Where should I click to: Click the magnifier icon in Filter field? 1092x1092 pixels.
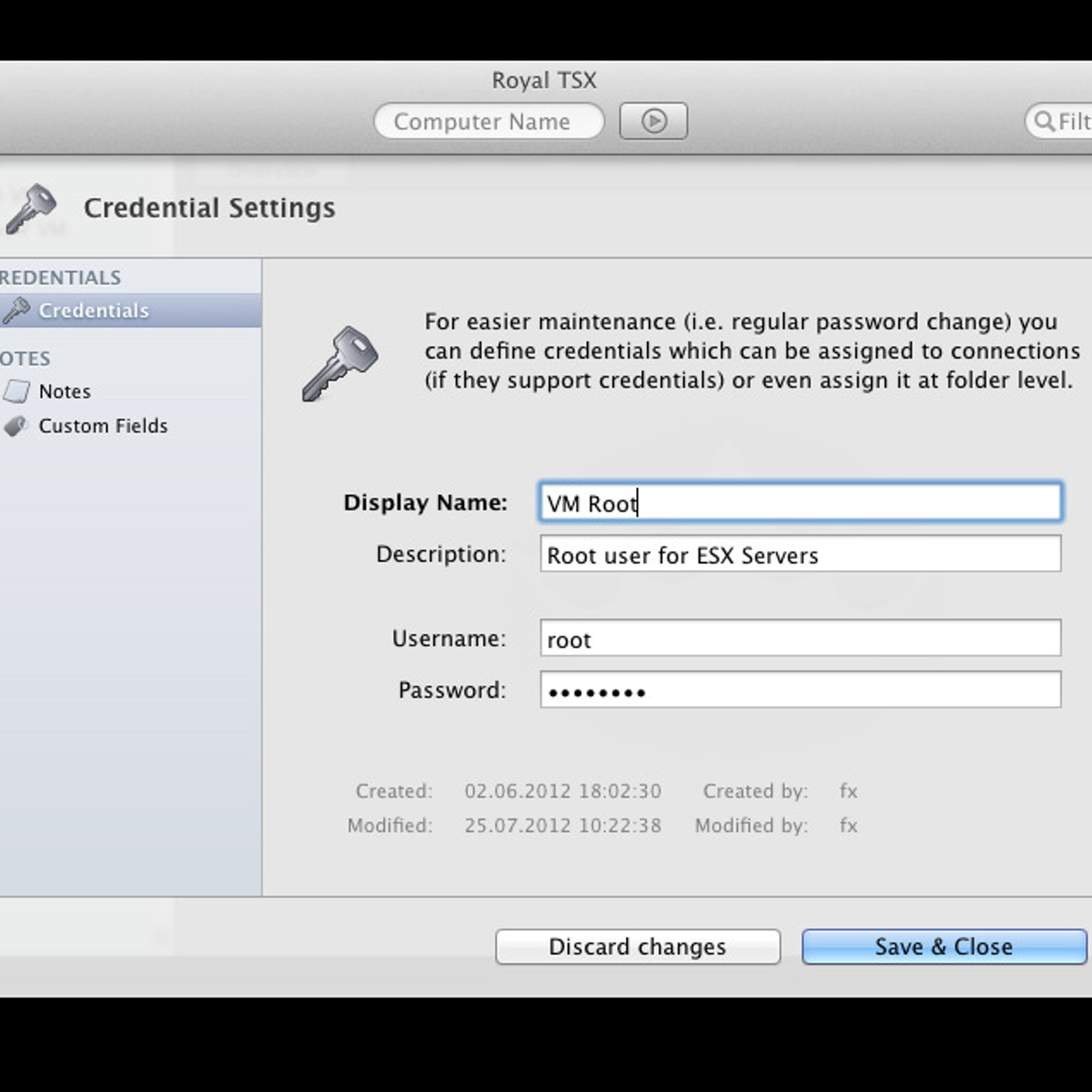pos(1044,121)
